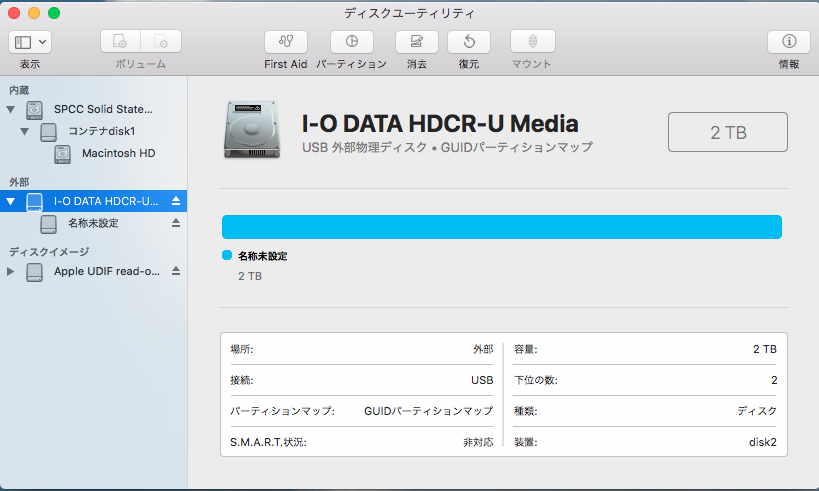Click the 容量 value 2 TB

[x=765, y=349]
